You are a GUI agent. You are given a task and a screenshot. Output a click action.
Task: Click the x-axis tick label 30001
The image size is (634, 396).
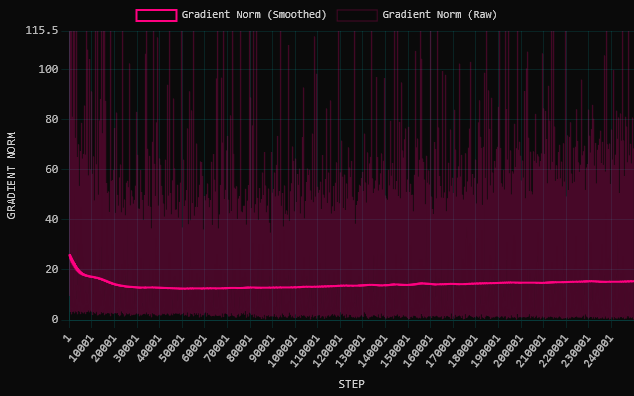click(126, 348)
